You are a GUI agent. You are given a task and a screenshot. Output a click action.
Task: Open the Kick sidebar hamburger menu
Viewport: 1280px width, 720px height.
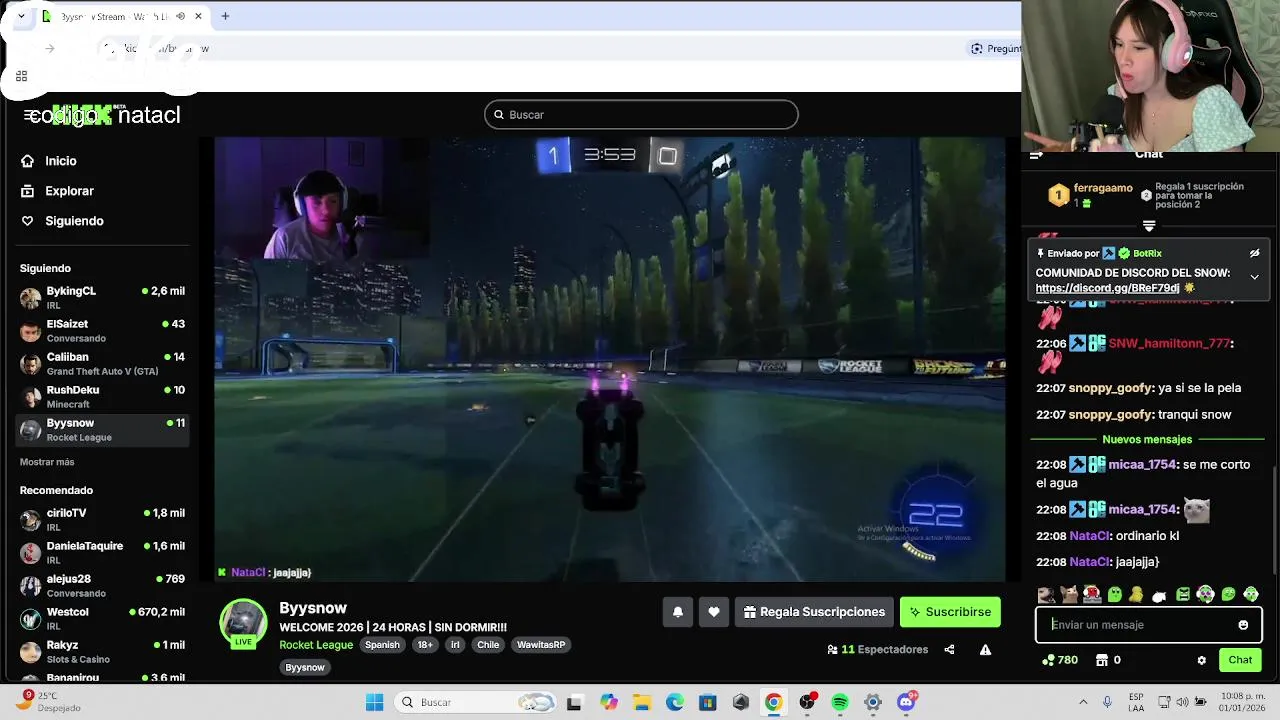[x=30, y=115]
